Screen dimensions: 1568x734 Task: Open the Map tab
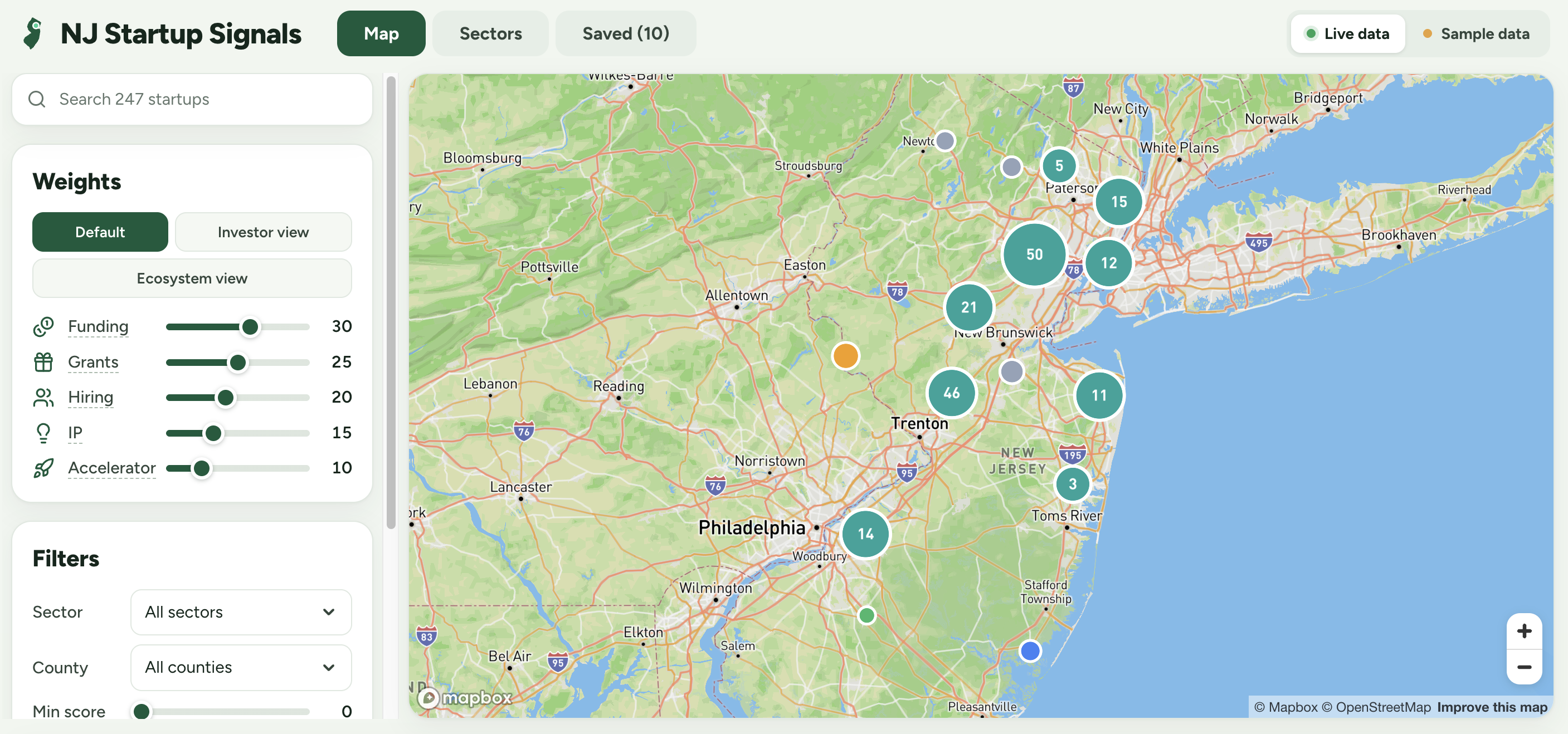pyautogui.click(x=381, y=33)
